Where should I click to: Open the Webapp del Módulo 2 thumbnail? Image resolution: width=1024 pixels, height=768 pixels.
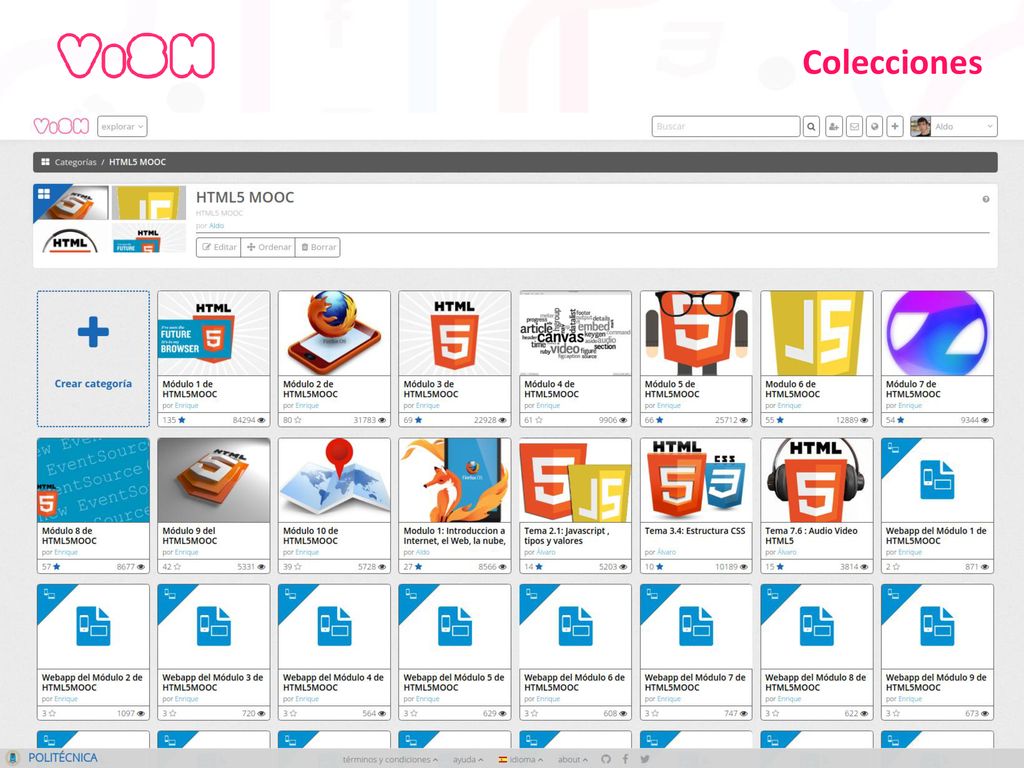[x=93, y=627]
